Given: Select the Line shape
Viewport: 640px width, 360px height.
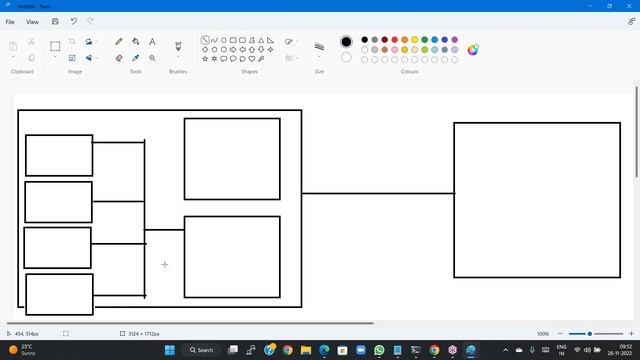Looking at the screenshot, I should [x=205, y=40].
